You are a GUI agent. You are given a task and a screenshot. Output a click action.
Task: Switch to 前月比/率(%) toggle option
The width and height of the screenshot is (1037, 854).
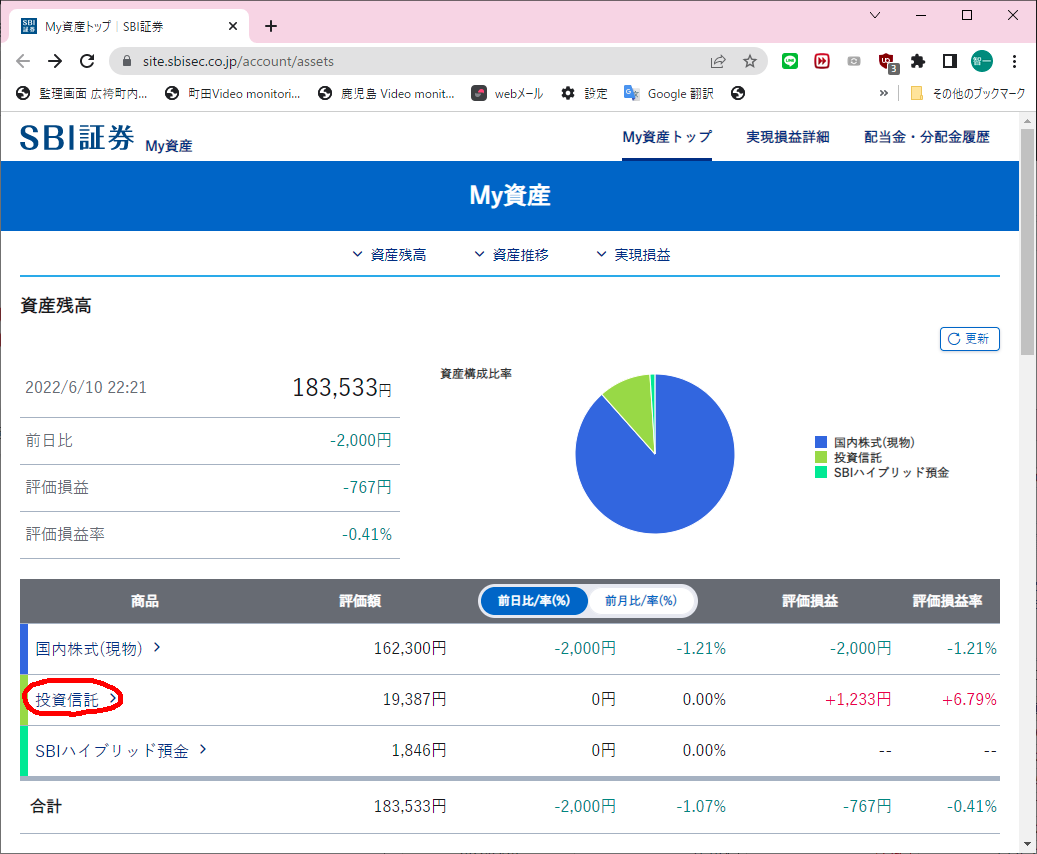[x=641, y=601]
